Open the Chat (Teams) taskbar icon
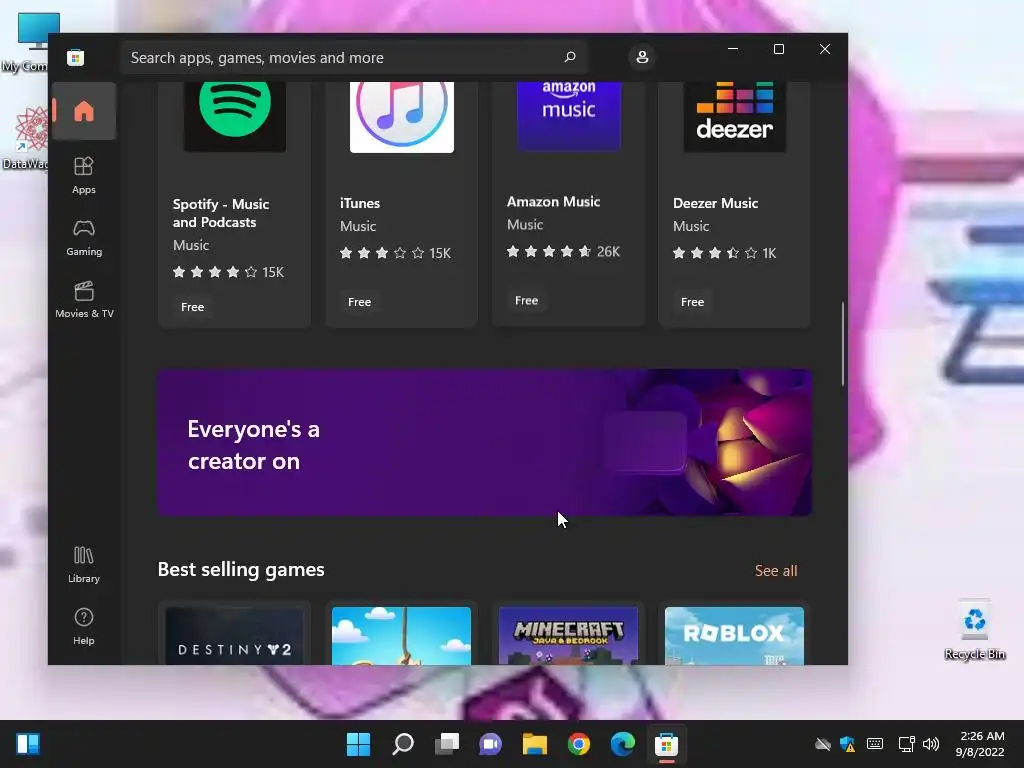 point(490,744)
